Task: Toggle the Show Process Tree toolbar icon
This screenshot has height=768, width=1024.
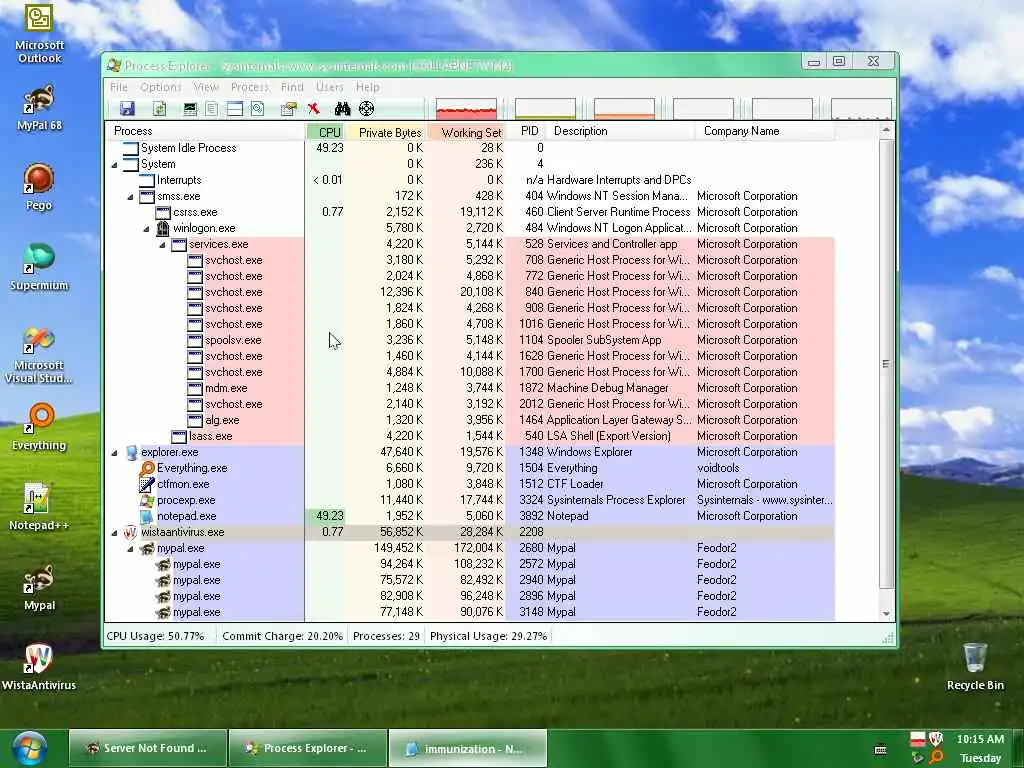Action: tap(212, 108)
